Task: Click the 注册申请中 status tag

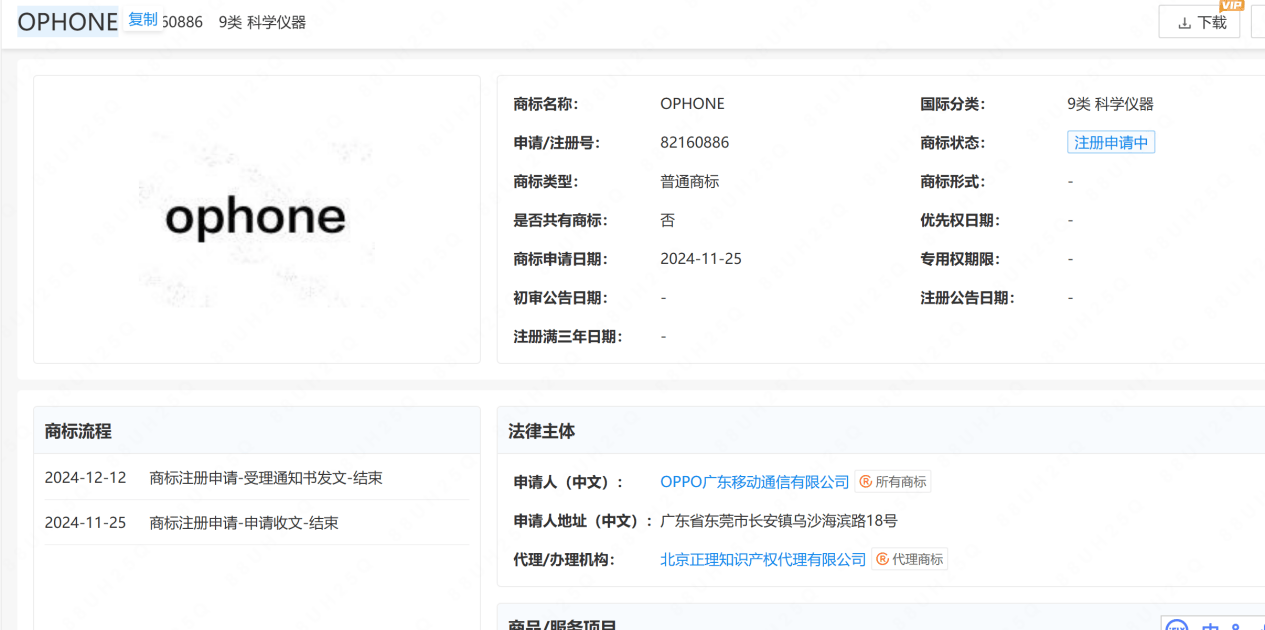Action: coord(1111,143)
